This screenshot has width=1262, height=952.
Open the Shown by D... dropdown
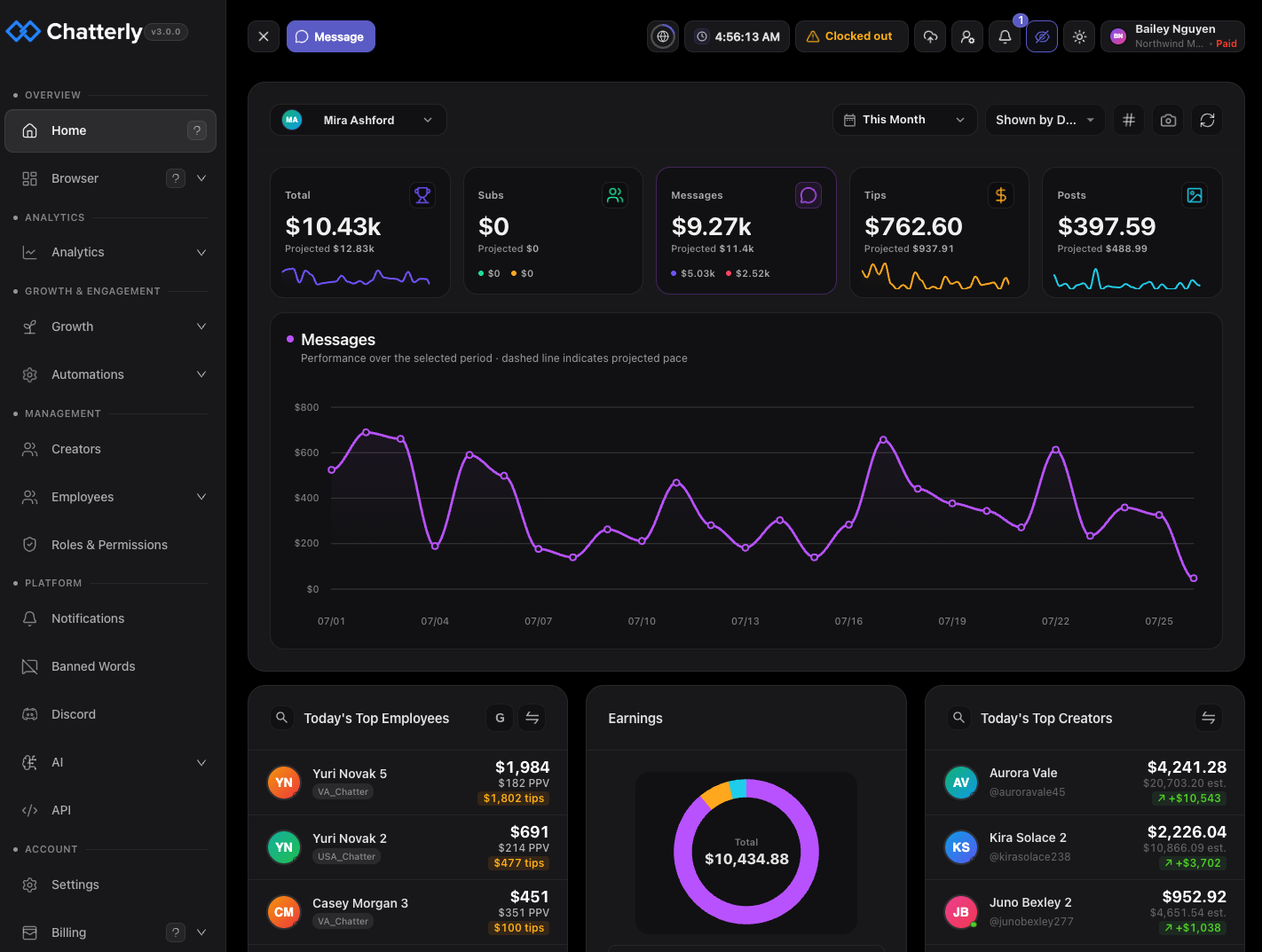[1045, 120]
